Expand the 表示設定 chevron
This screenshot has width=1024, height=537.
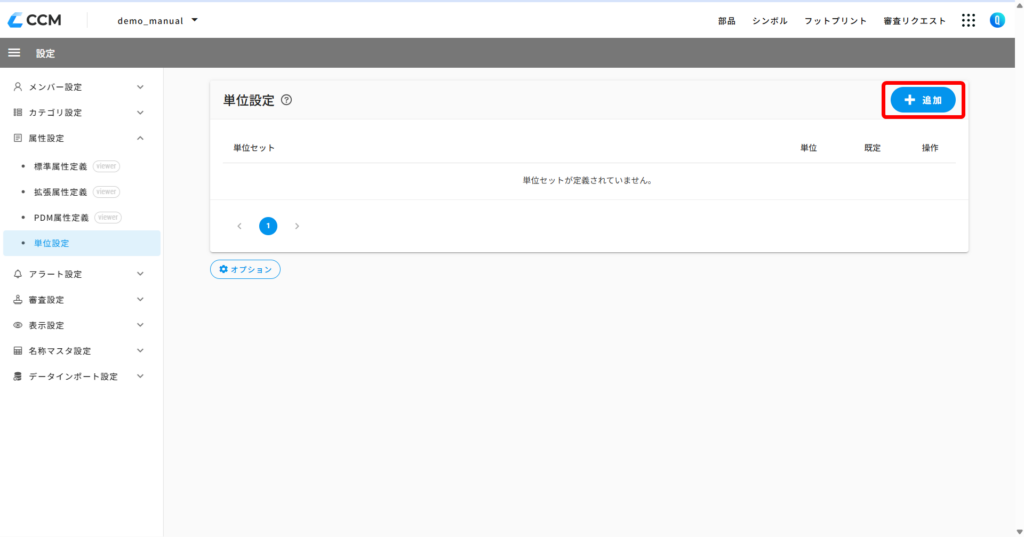pos(140,325)
